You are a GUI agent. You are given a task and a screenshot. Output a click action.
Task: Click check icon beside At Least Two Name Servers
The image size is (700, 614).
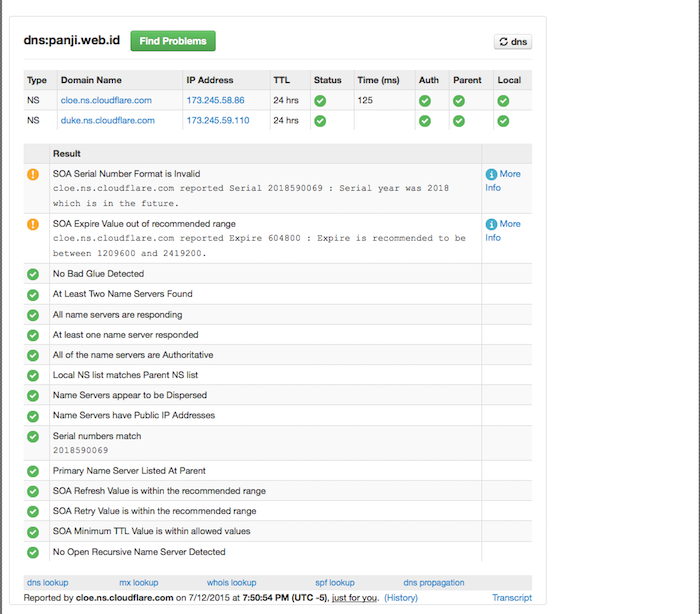tap(33, 295)
